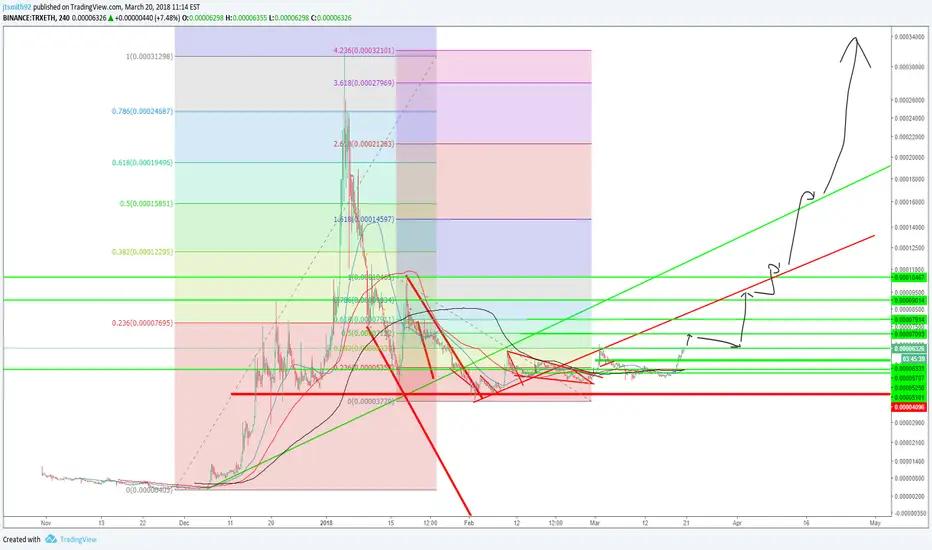Click the Apr date on time axis
The width and height of the screenshot is (932, 550).
point(737,523)
